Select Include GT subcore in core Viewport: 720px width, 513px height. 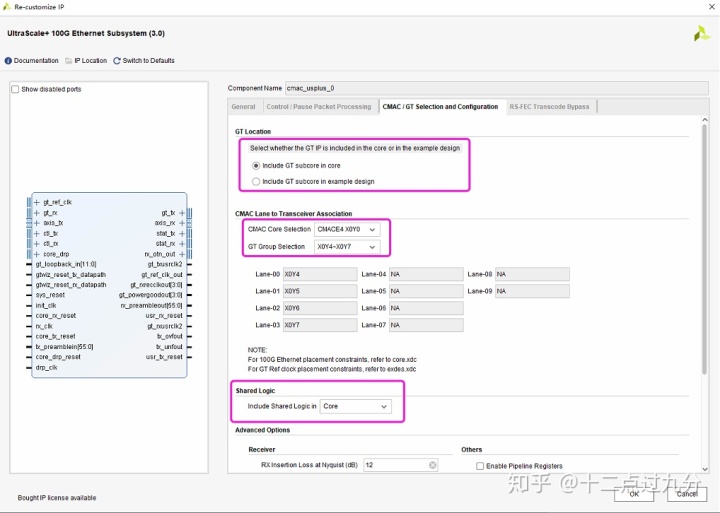pos(256,165)
